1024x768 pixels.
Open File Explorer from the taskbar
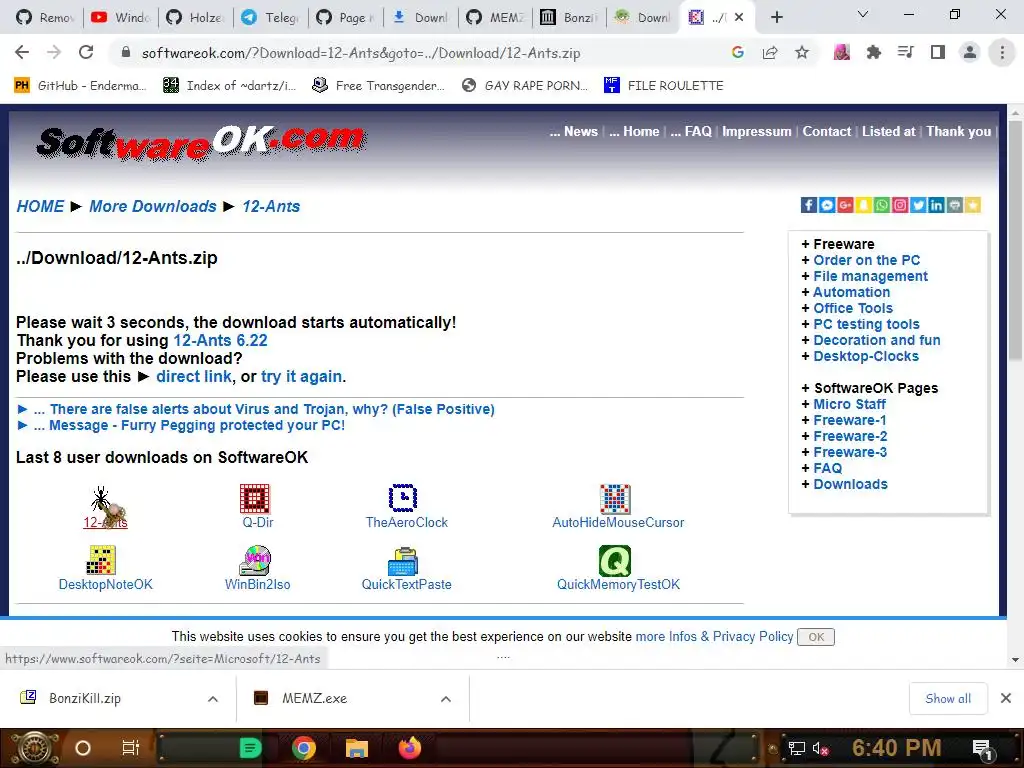pos(357,748)
